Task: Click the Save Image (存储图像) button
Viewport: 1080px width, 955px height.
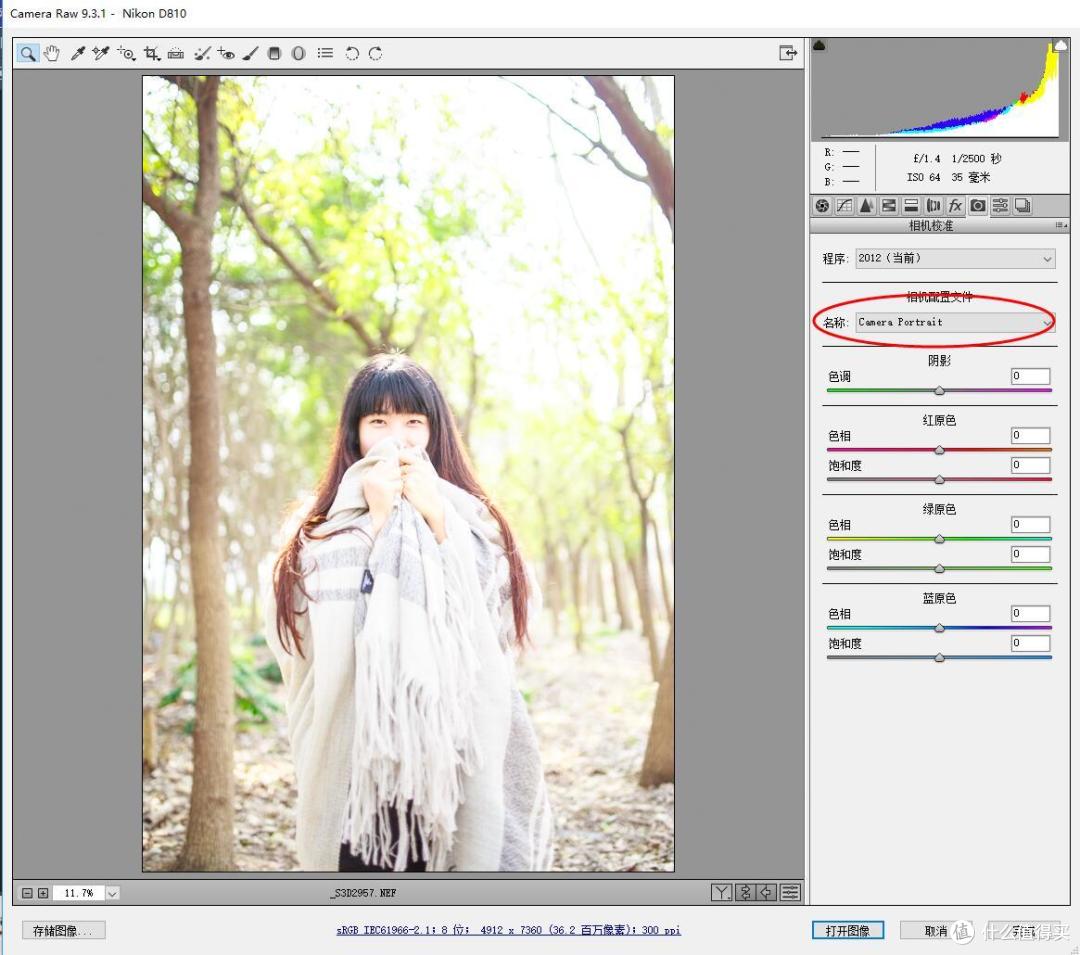Action: [x=63, y=931]
